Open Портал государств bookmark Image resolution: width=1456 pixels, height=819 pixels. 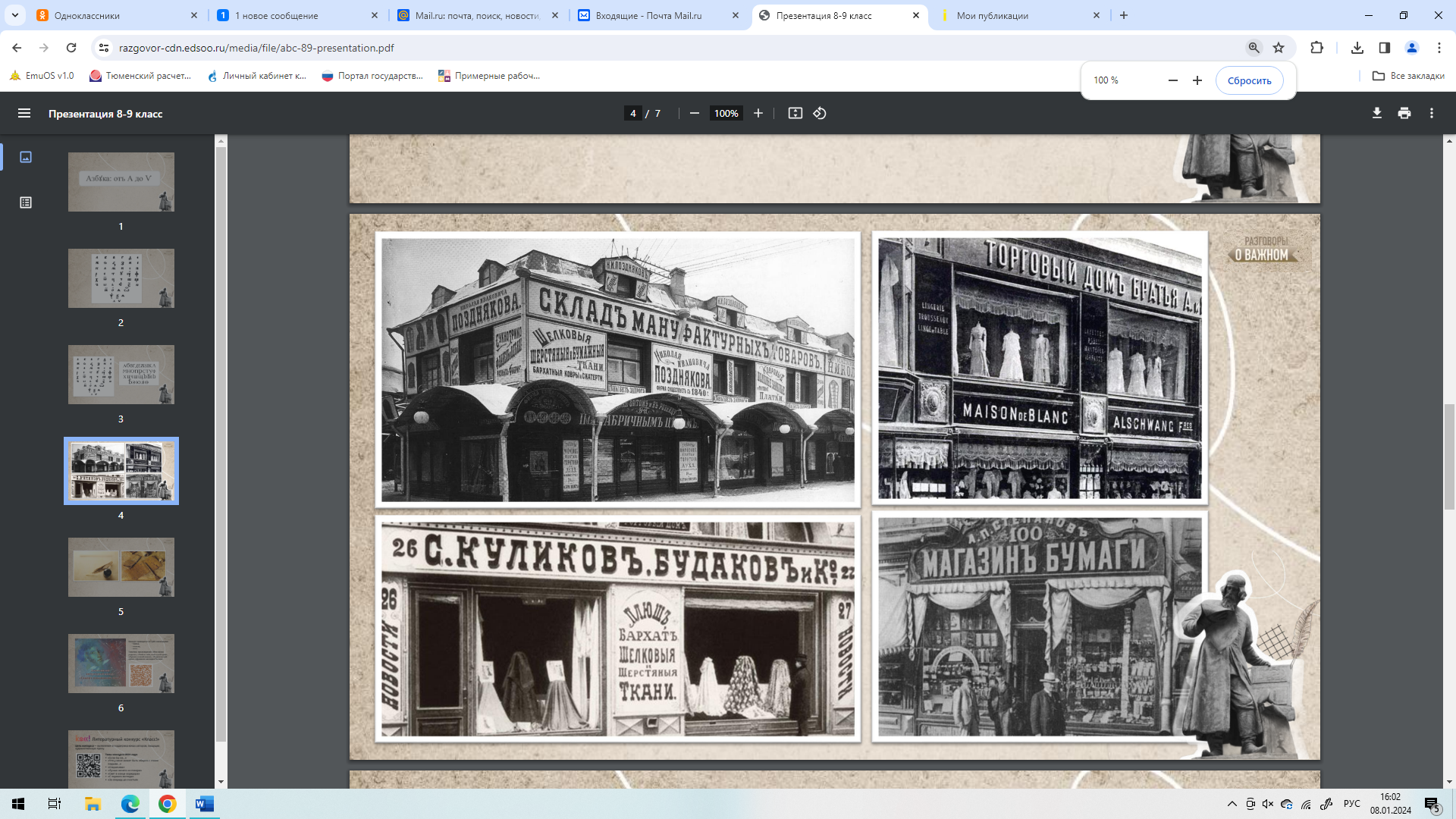tap(372, 76)
